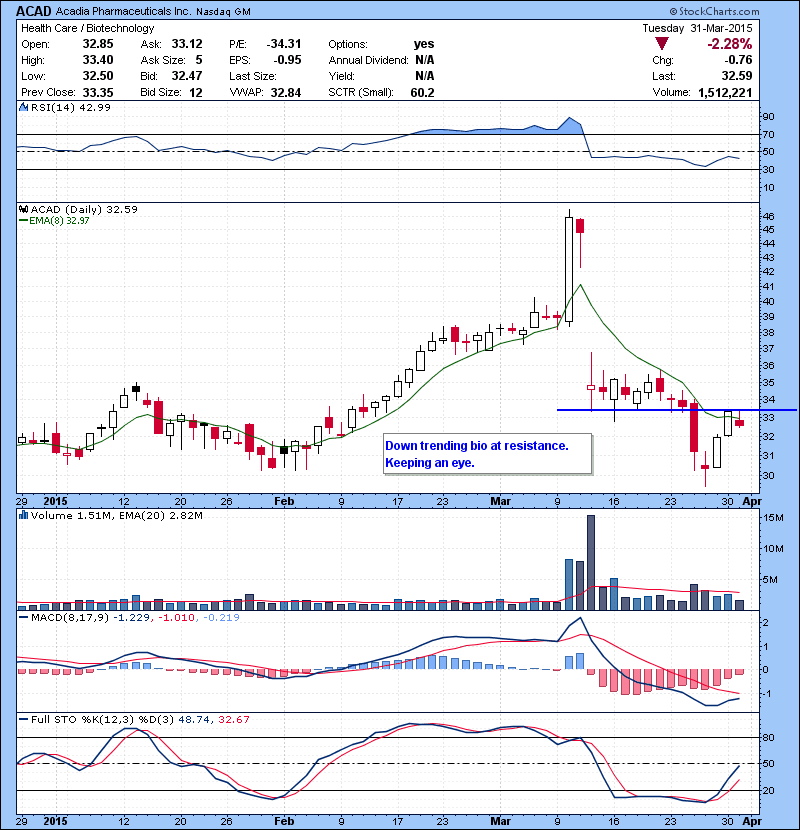
Task: Click the Options value yes
Action: [x=424, y=44]
